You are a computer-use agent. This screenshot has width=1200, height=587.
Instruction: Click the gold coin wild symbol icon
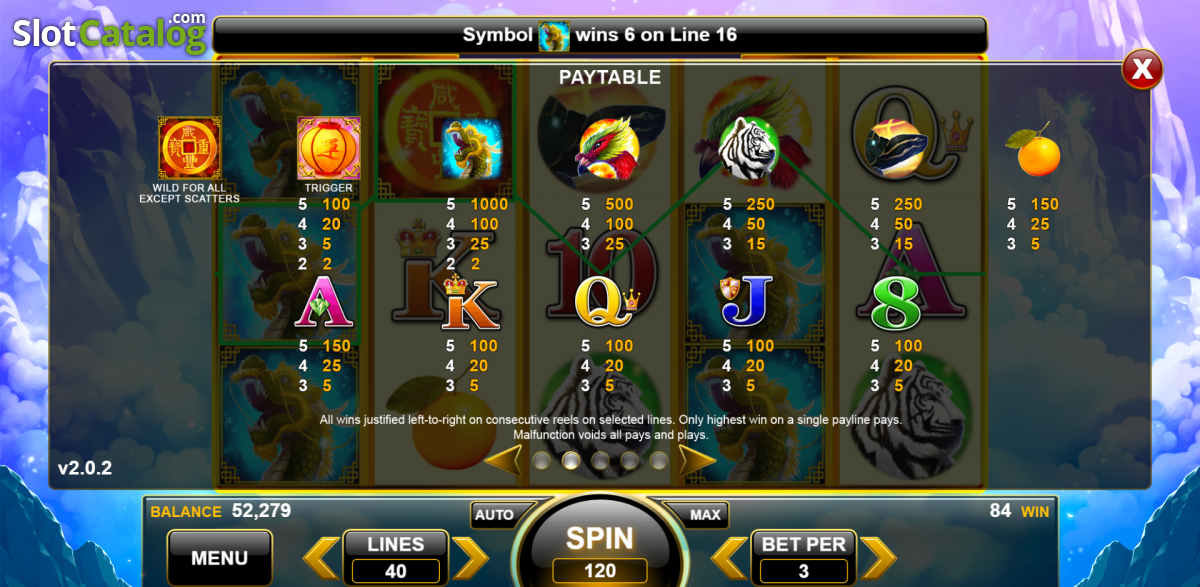(190, 148)
